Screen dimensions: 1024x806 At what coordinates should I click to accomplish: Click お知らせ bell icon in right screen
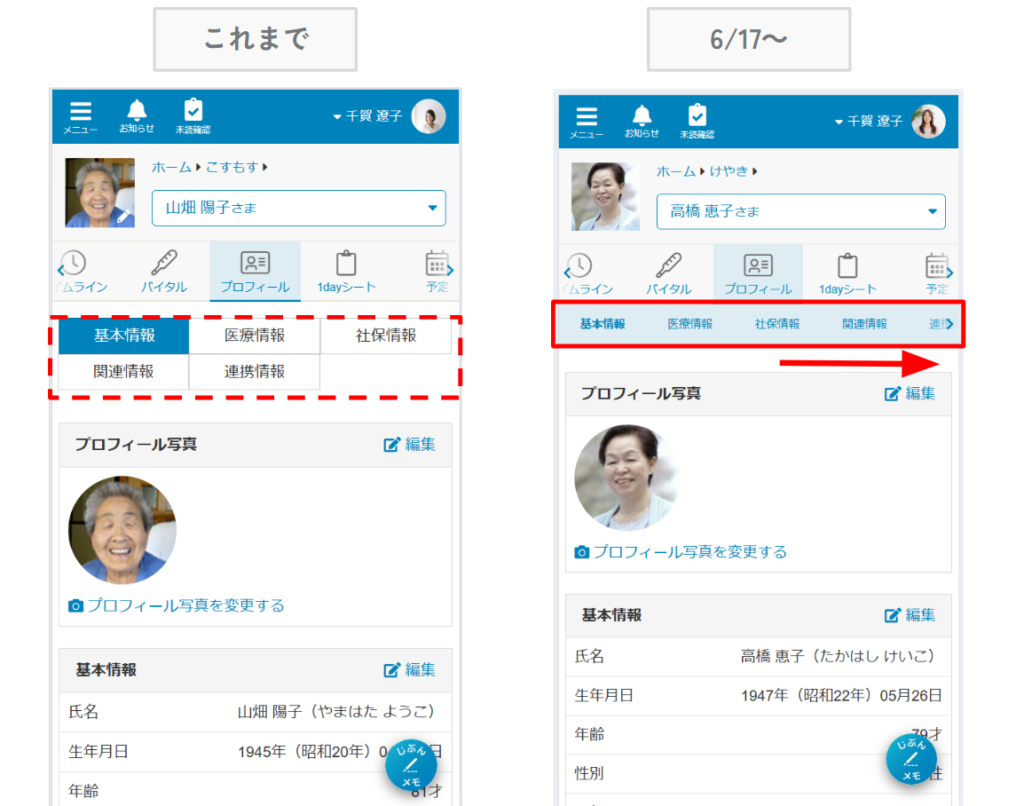coord(642,121)
